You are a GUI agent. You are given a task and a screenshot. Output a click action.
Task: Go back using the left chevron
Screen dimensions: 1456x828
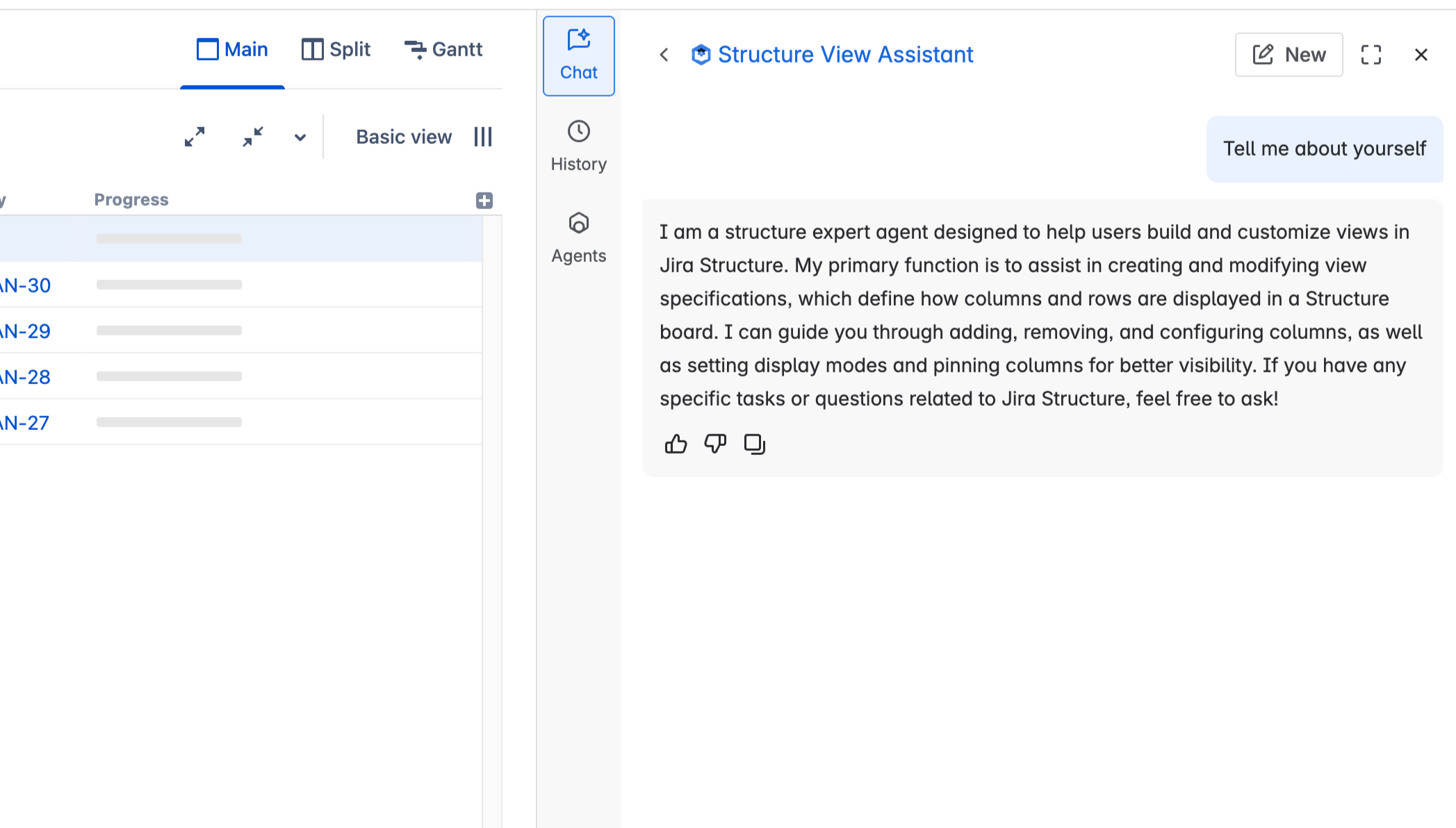pos(664,55)
